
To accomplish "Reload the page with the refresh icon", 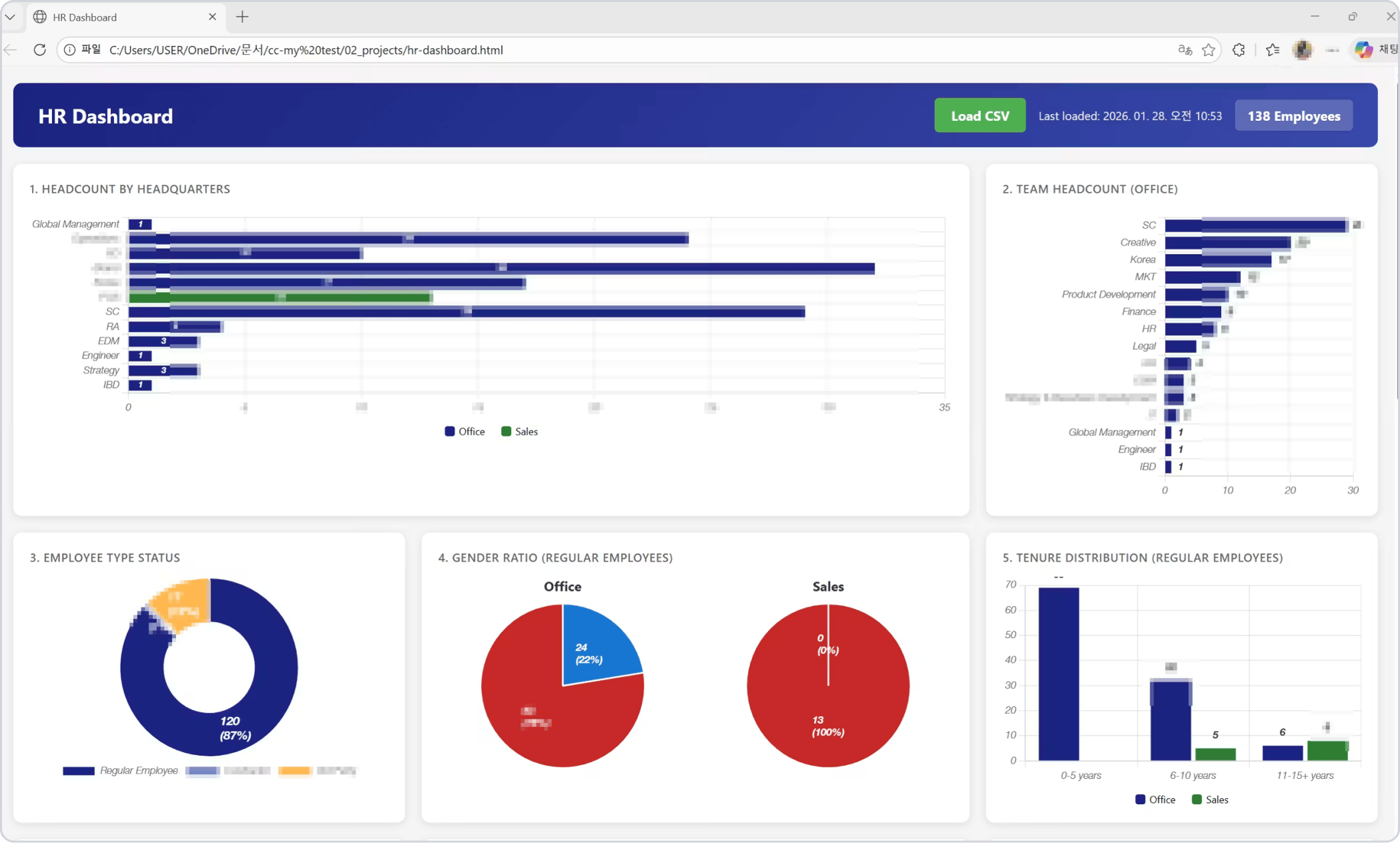I will (x=39, y=50).
